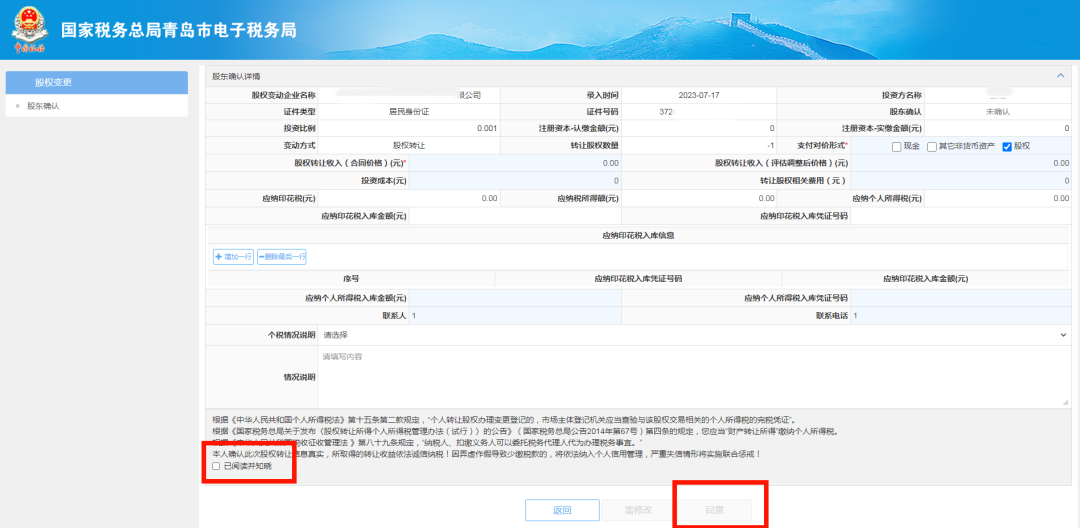Screen dimensions: 1080x528
Task: Click the 变动方式 value 股权转让
Action: tap(408, 146)
